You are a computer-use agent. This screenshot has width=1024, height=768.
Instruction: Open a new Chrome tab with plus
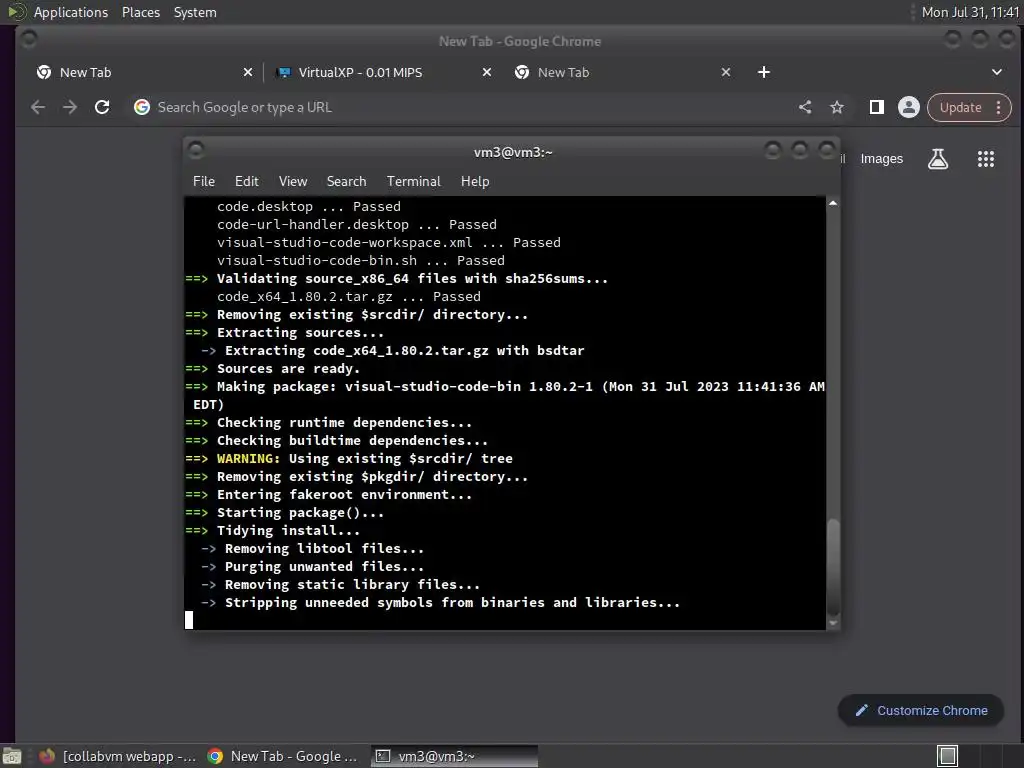763,72
